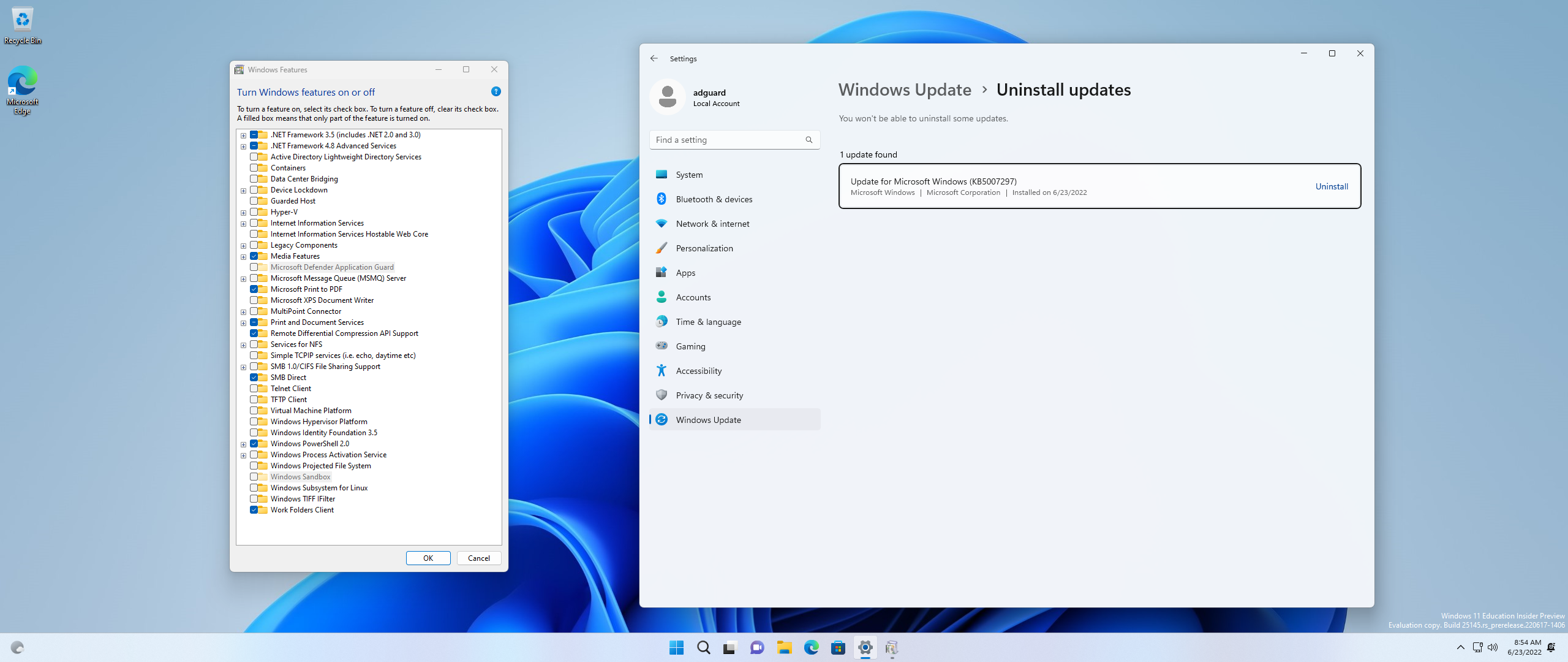The height and width of the screenshot is (662, 1568).
Task: Click Cancel in Windows Features
Action: [x=479, y=558]
